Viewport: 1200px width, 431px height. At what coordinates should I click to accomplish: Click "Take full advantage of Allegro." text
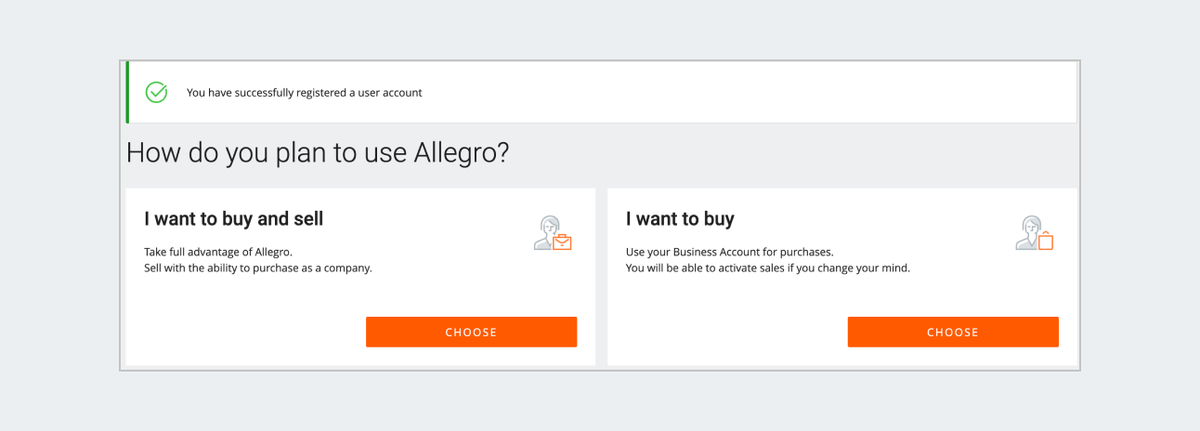pos(219,251)
